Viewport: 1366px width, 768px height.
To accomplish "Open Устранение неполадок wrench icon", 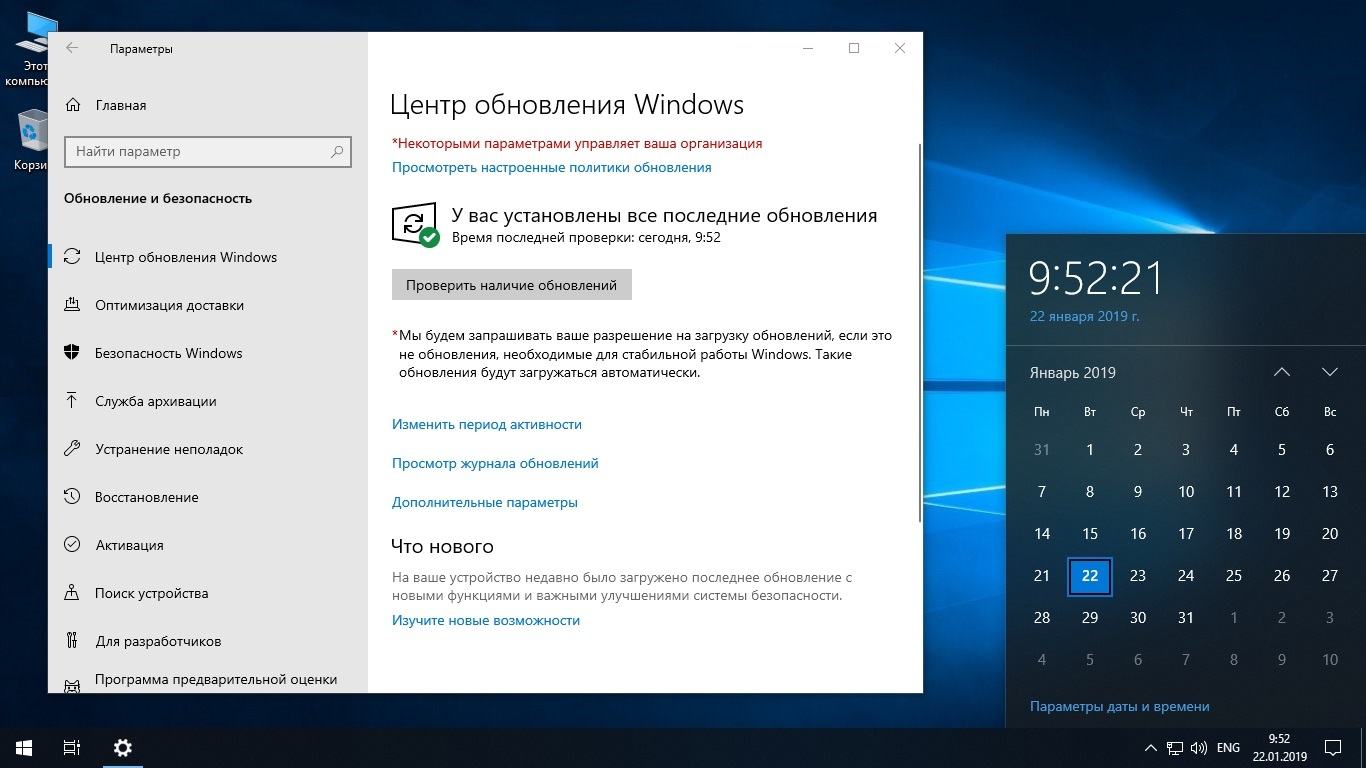I will point(72,449).
